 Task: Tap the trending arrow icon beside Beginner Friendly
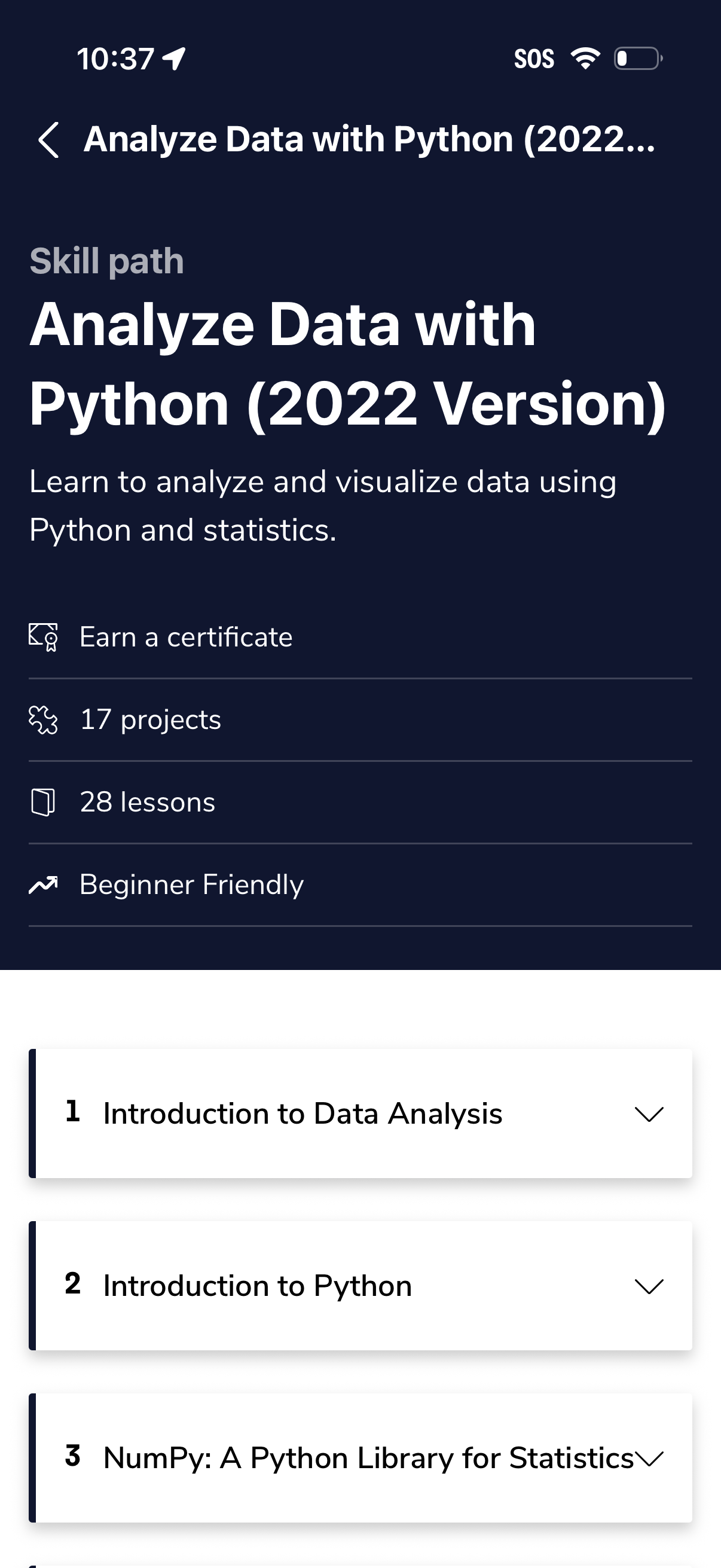pos(44,884)
